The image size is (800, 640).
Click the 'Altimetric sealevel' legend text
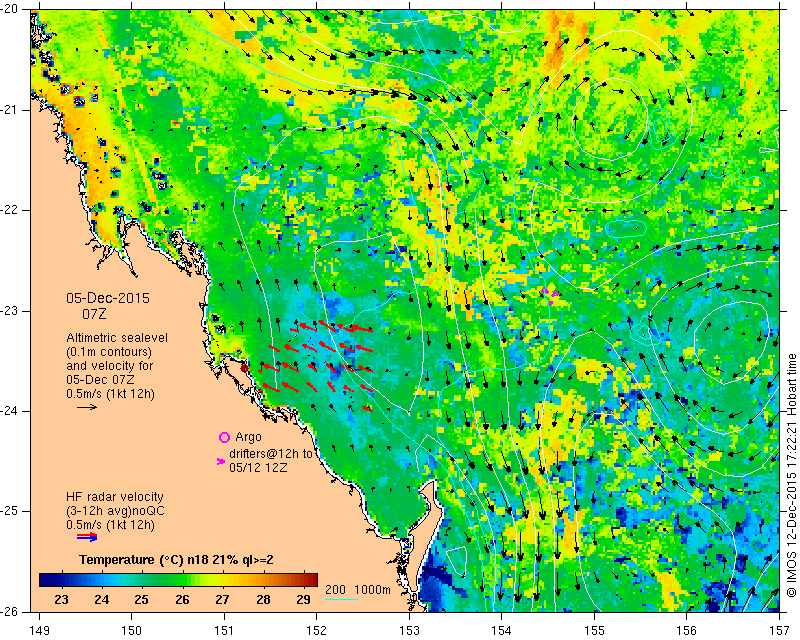117,338
